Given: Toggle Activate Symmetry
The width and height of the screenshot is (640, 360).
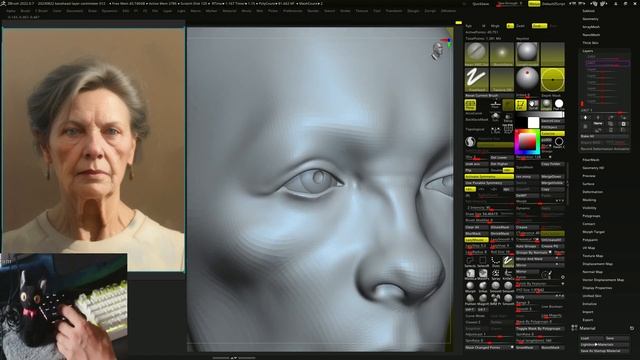Looking at the screenshot, I should (489, 177).
